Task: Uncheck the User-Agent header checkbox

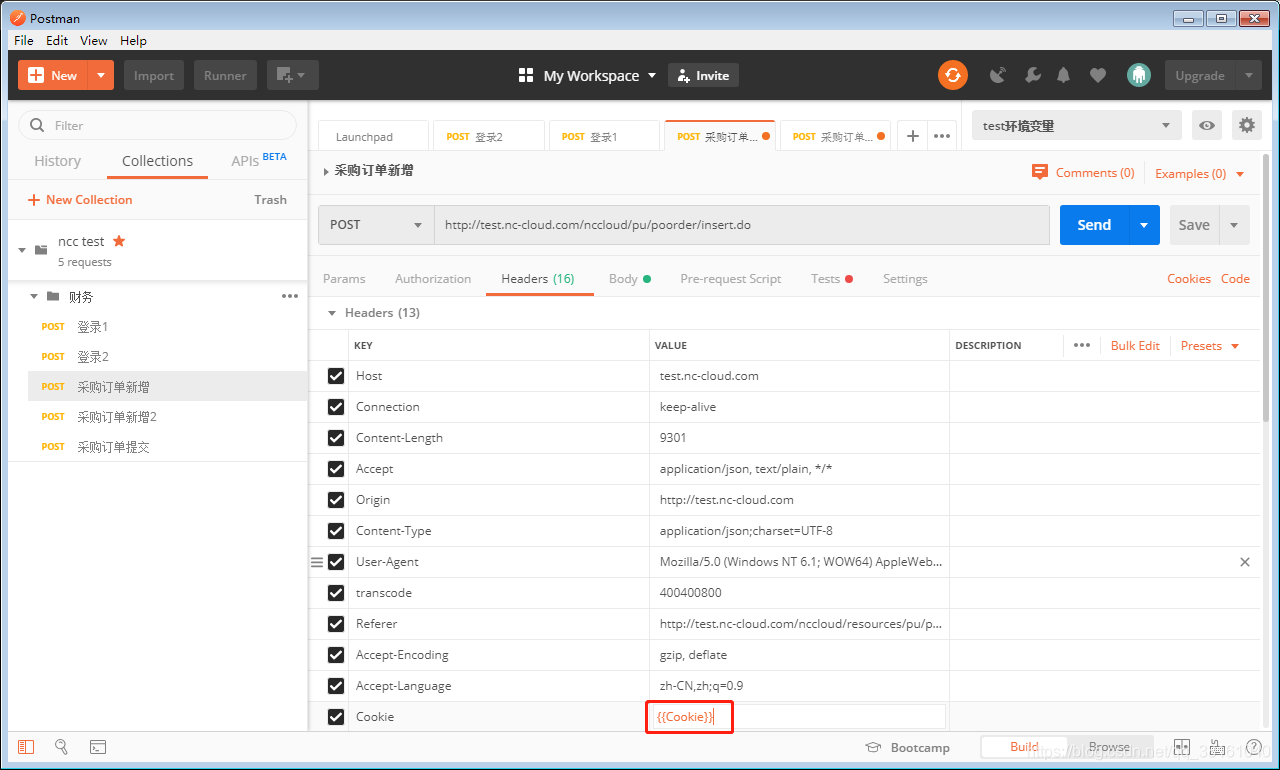Action: [336, 562]
